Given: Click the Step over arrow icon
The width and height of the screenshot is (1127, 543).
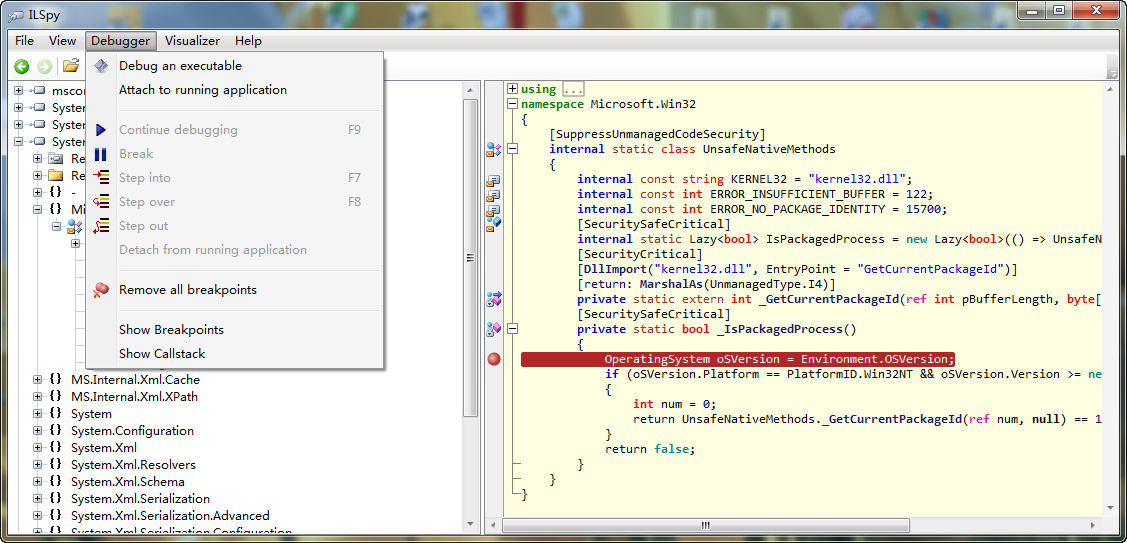Looking at the screenshot, I should [101, 201].
